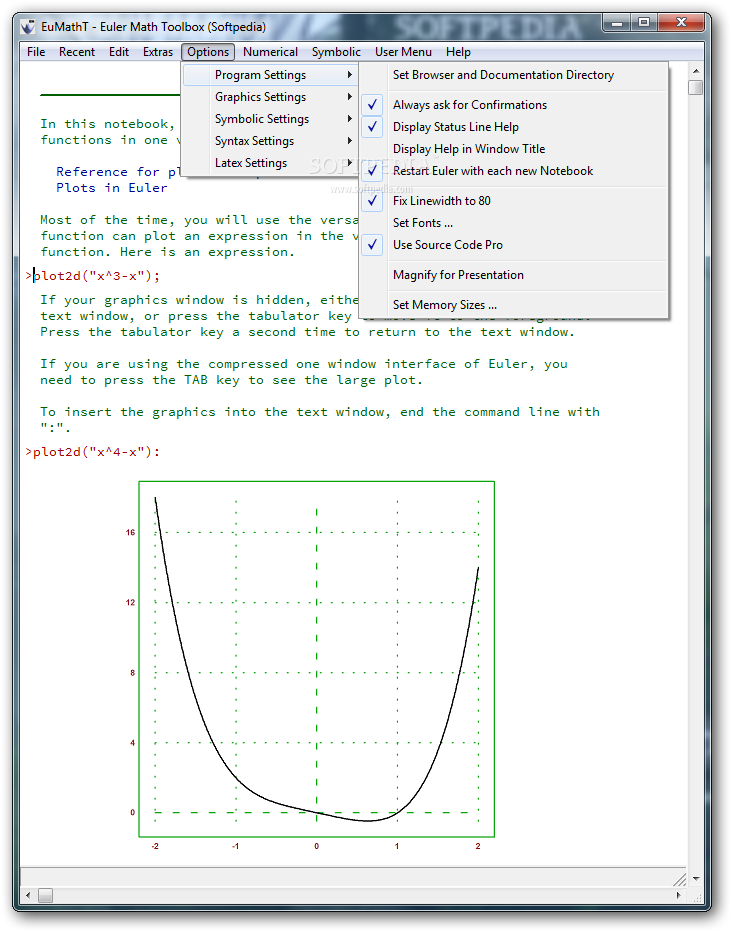This screenshot has width=732, height=932.
Task: Open Set Memory Sizes dialog
Action: point(513,305)
